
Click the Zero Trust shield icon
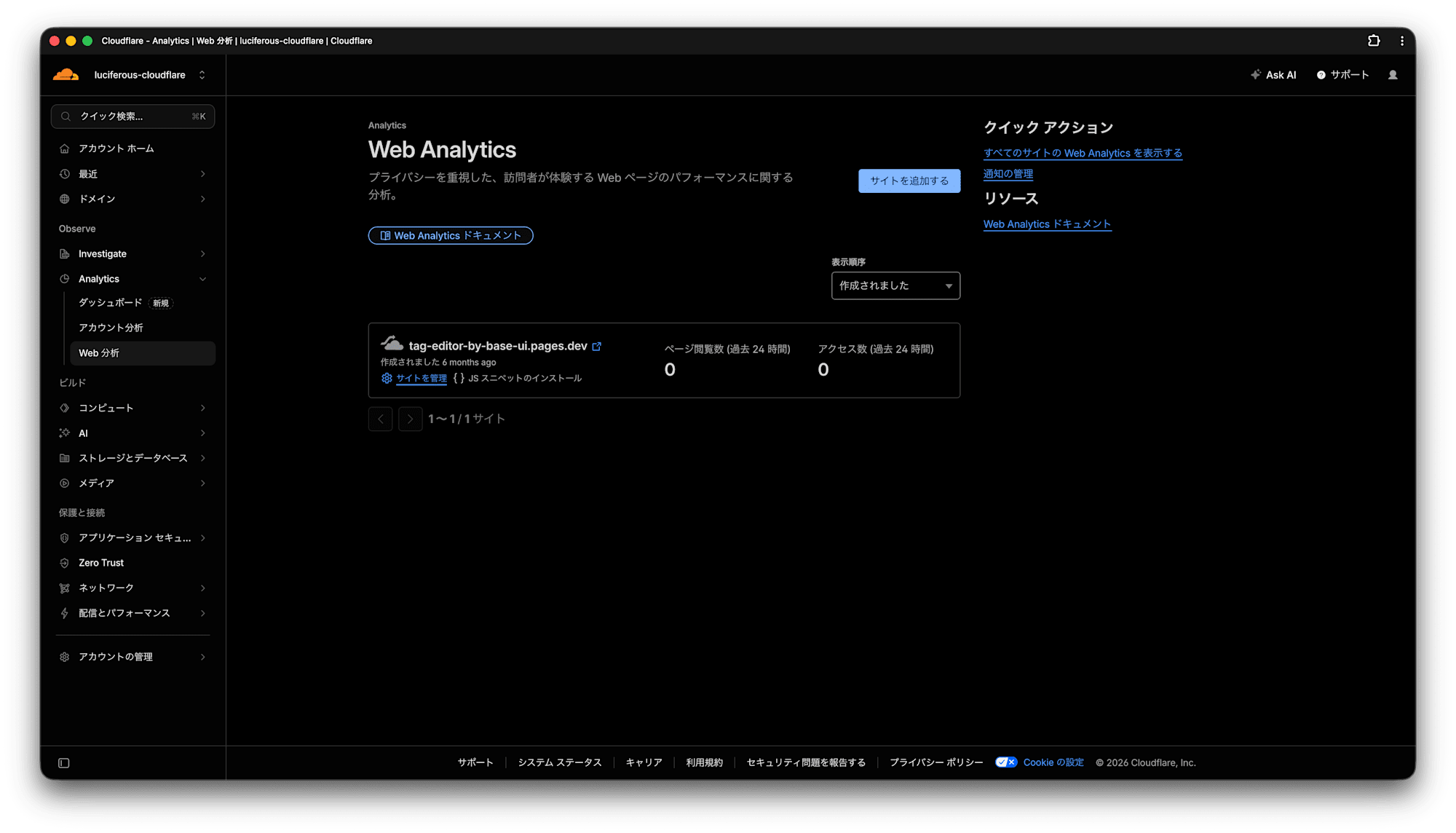point(65,563)
